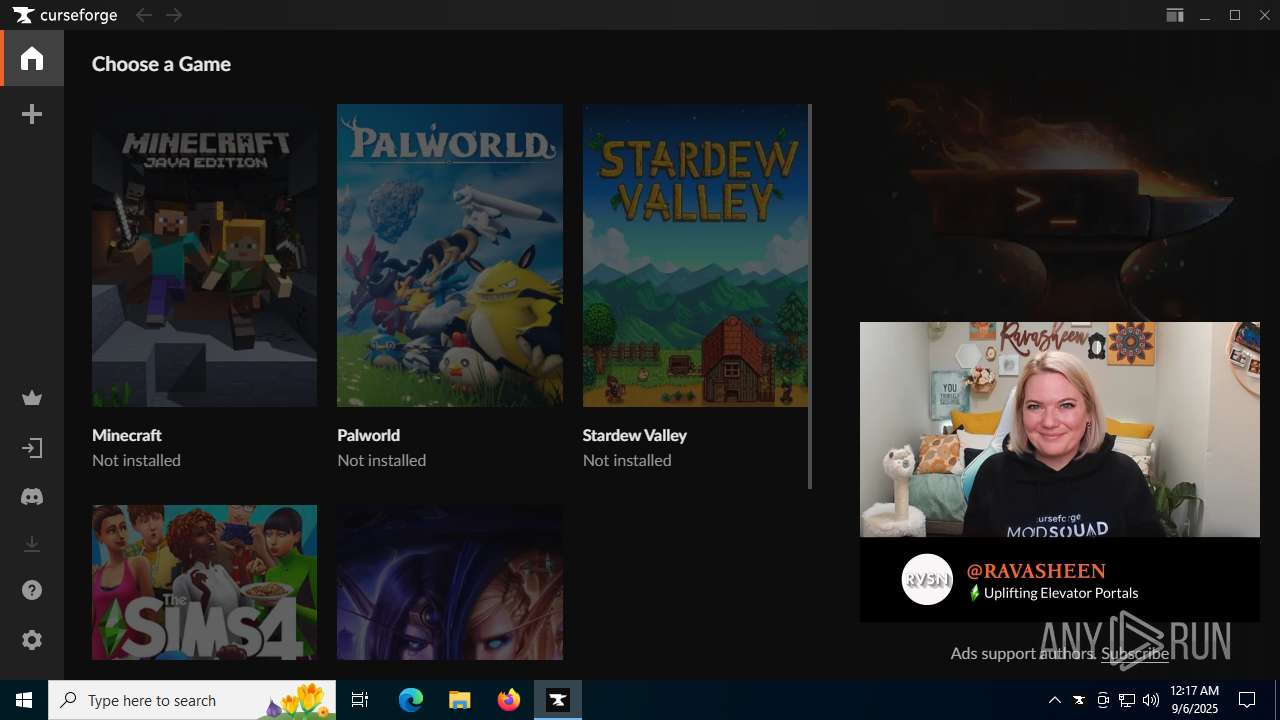Screen dimensions: 1280x720
Task: Open the Windows Start menu
Action: click(24, 700)
